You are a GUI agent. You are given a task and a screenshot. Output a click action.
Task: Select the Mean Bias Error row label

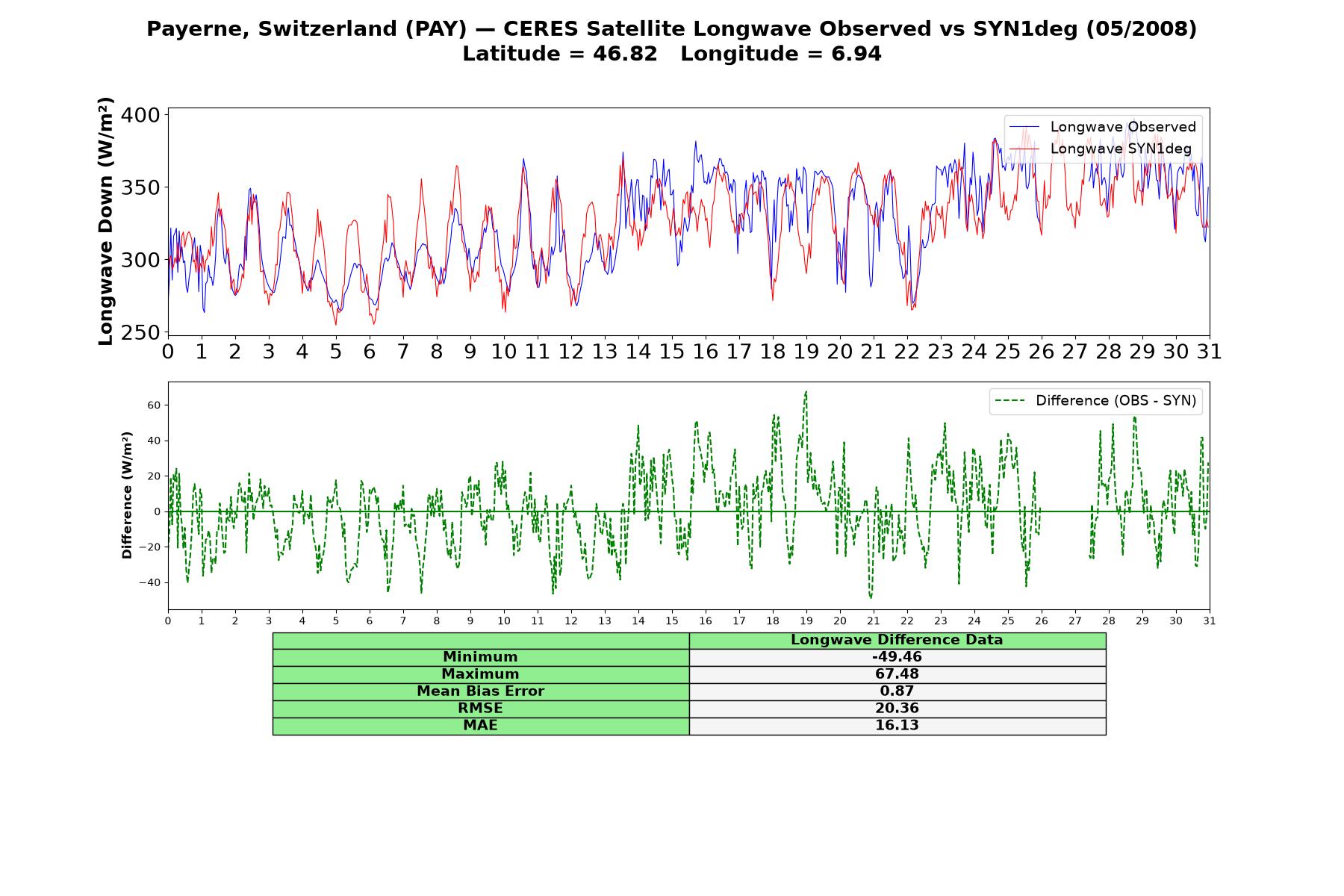point(481,691)
